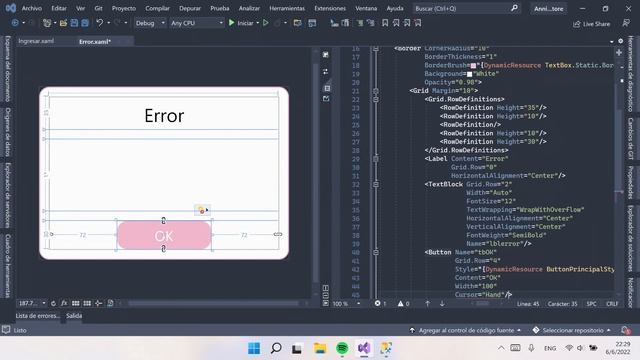Viewport: 640px width, 360px height.
Task: Open the Depurar menu
Action: click(190, 8)
